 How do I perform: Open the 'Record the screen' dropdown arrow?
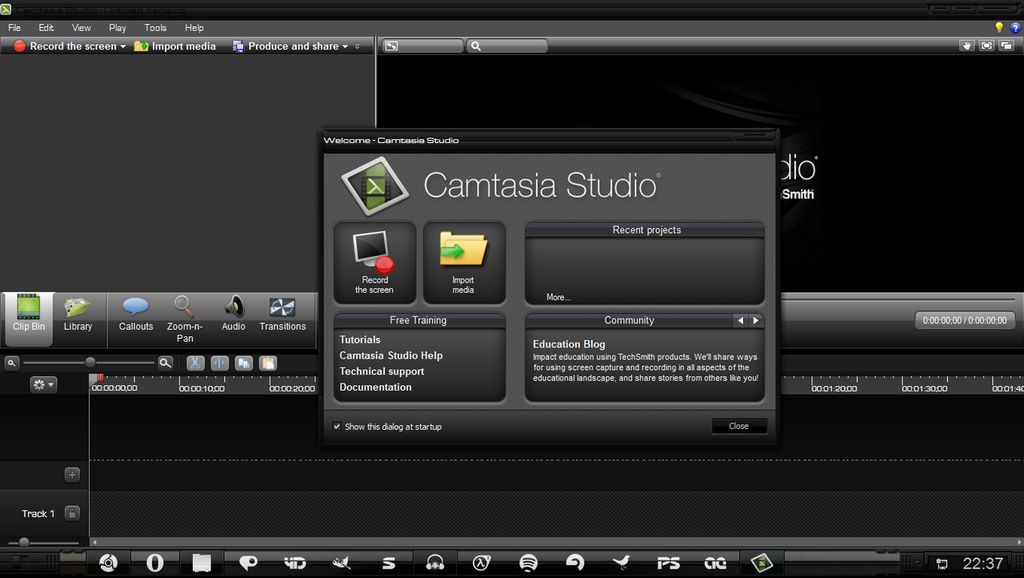(x=123, y=45)
